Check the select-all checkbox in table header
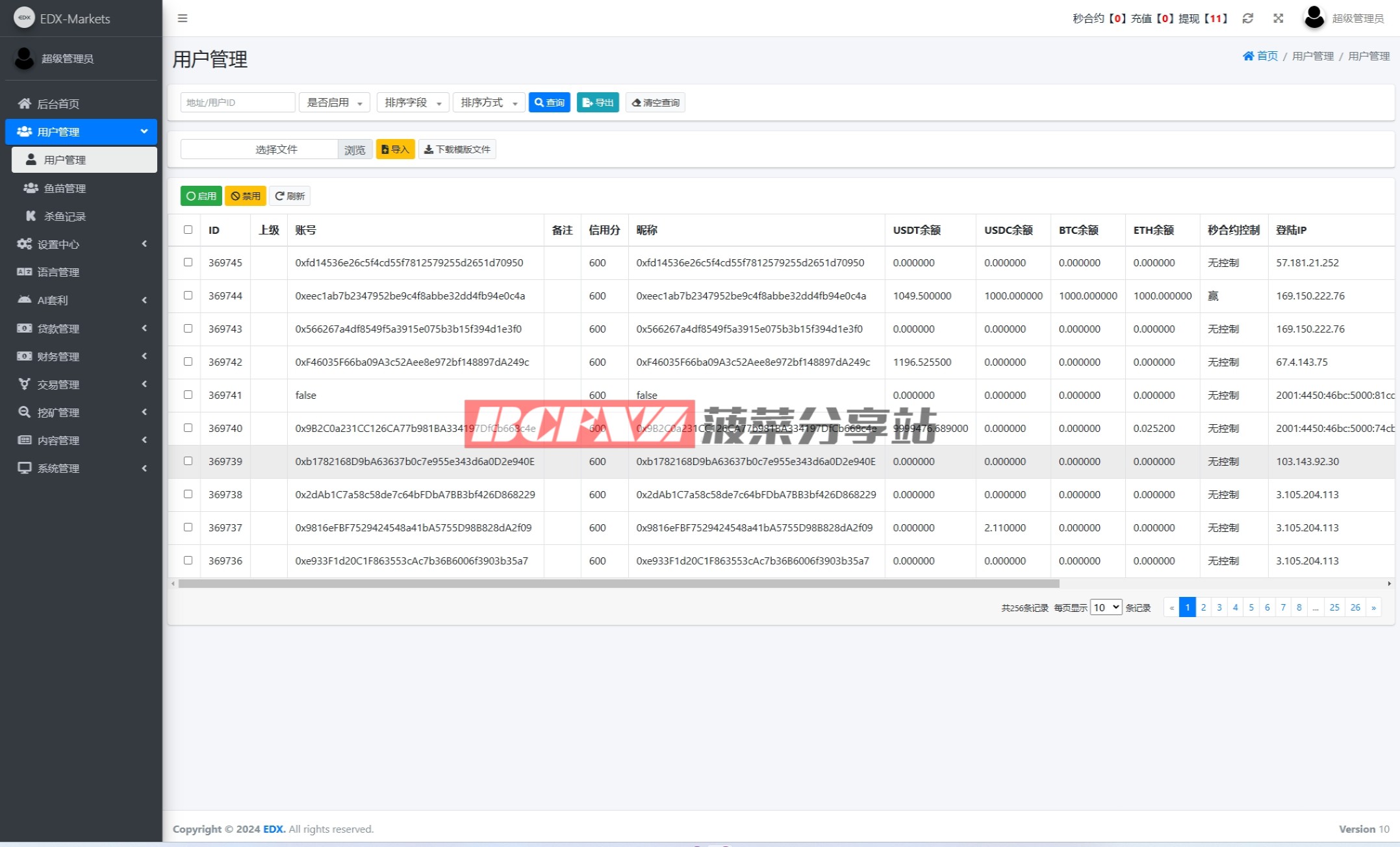The image size is (1400, 847). 188,230
